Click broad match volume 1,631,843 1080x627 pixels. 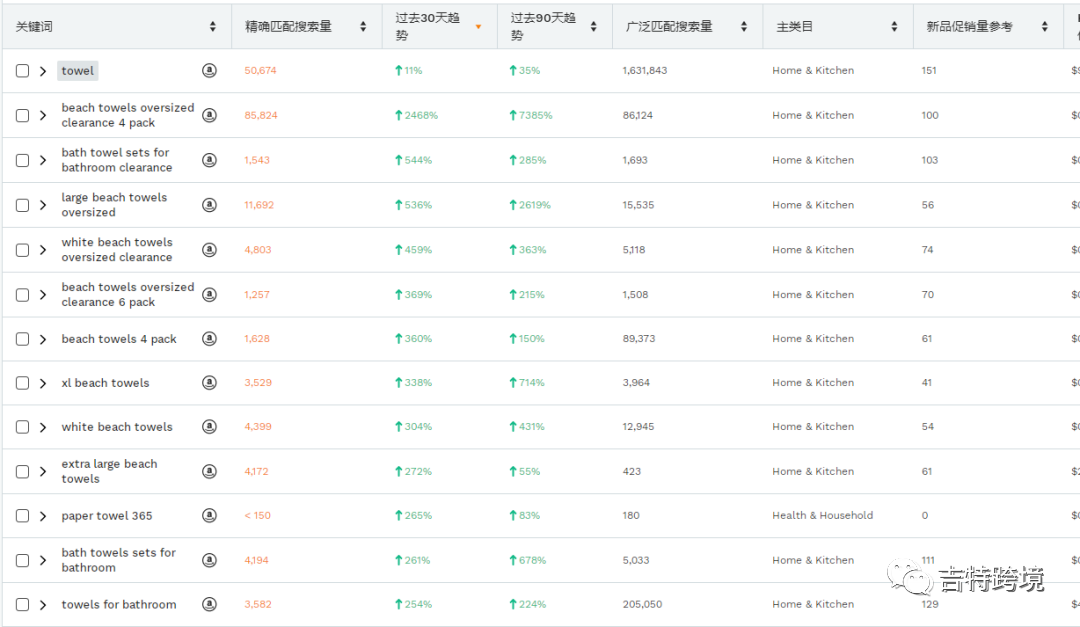tap(645, 70)
